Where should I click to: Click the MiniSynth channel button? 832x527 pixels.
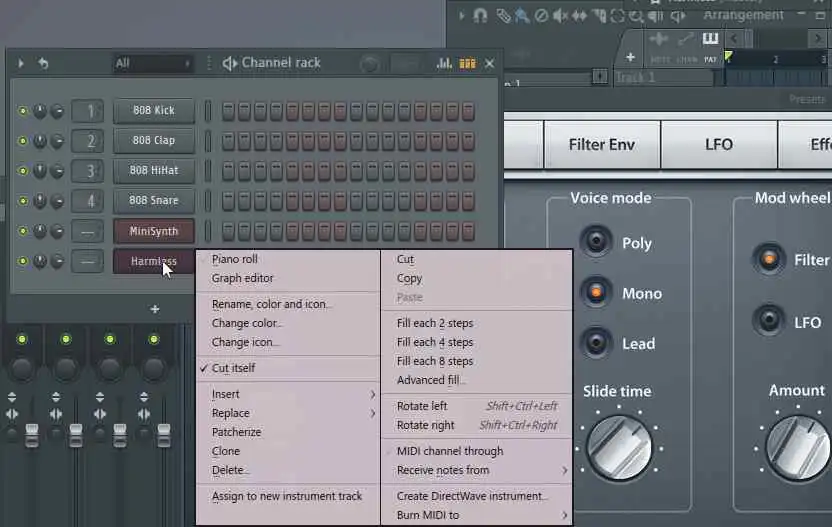click(x=154, y=231)
